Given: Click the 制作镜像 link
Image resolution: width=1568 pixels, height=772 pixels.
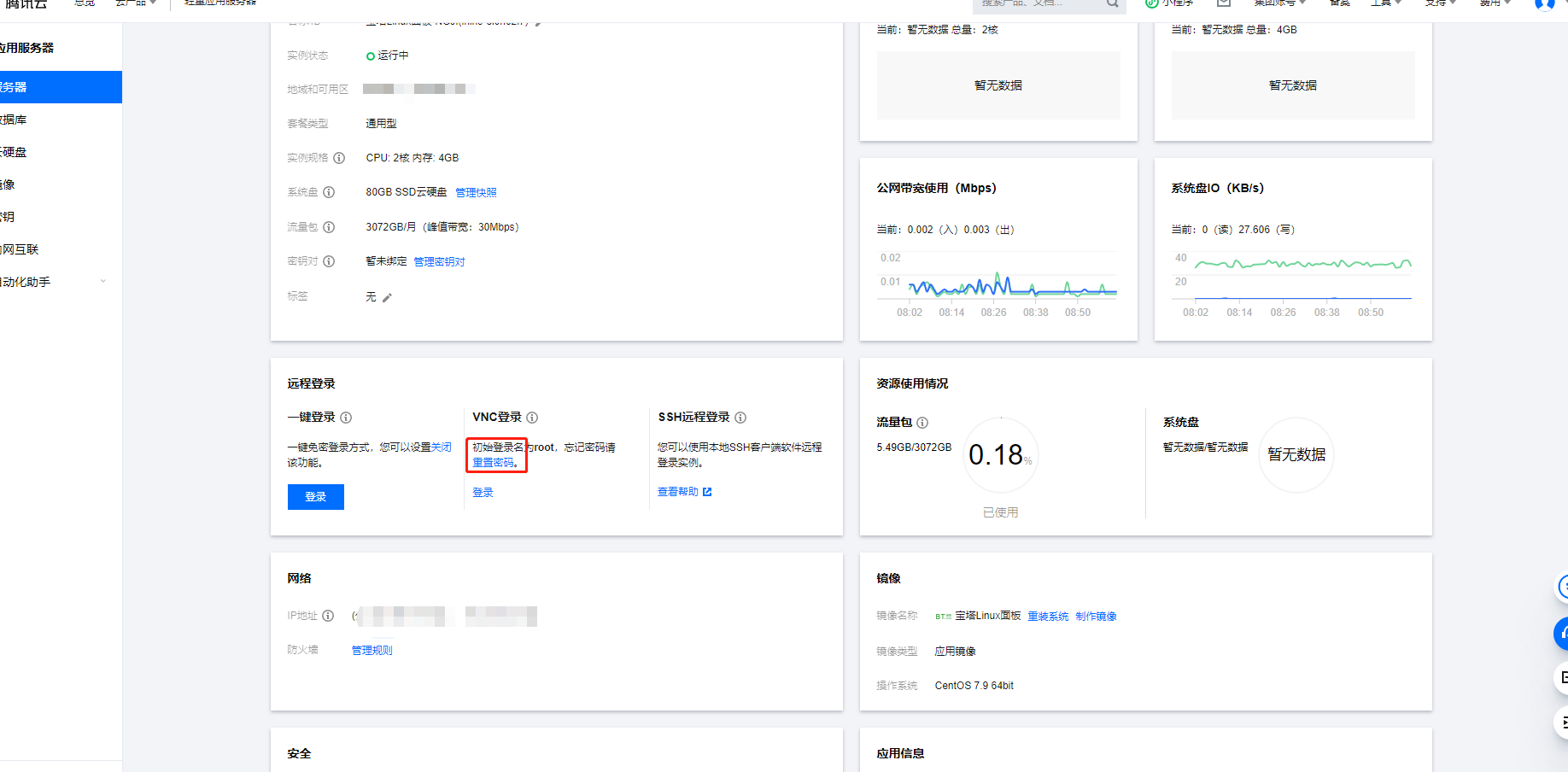Looking at the screenshot, I should (x=1096, y=617).
